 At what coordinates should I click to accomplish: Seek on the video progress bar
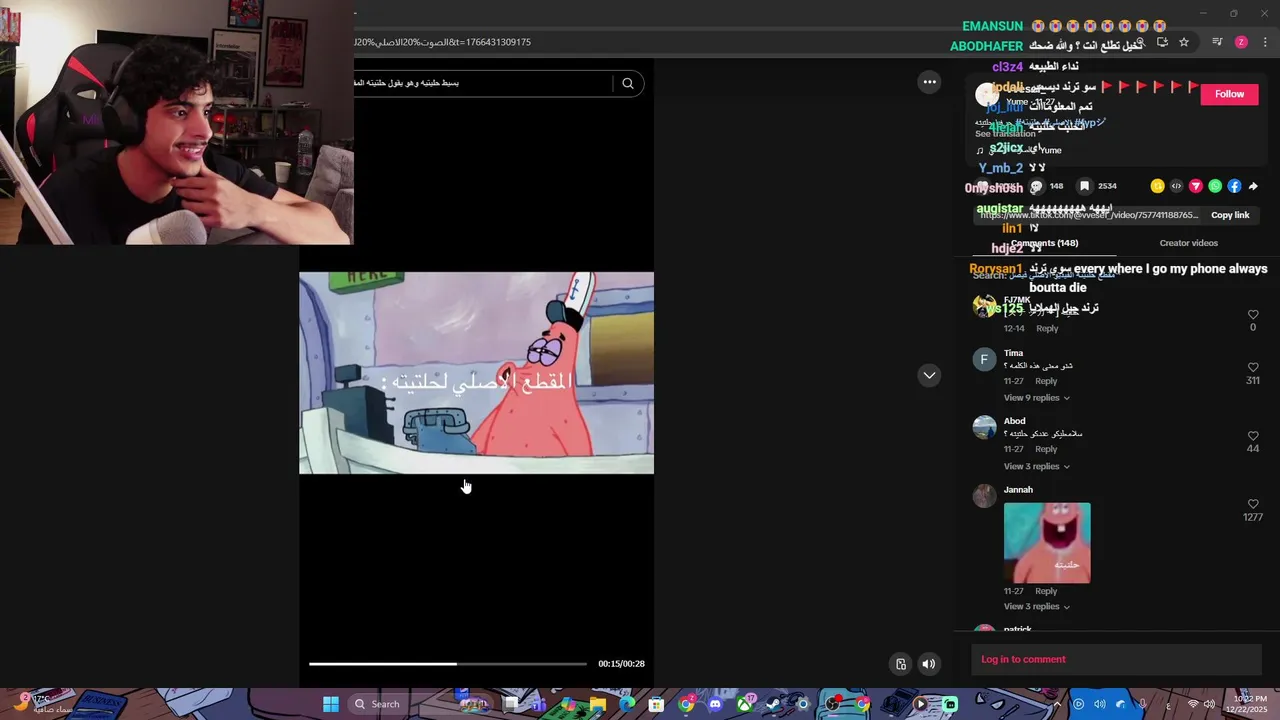pyautogui.click(x=448, y=663)
